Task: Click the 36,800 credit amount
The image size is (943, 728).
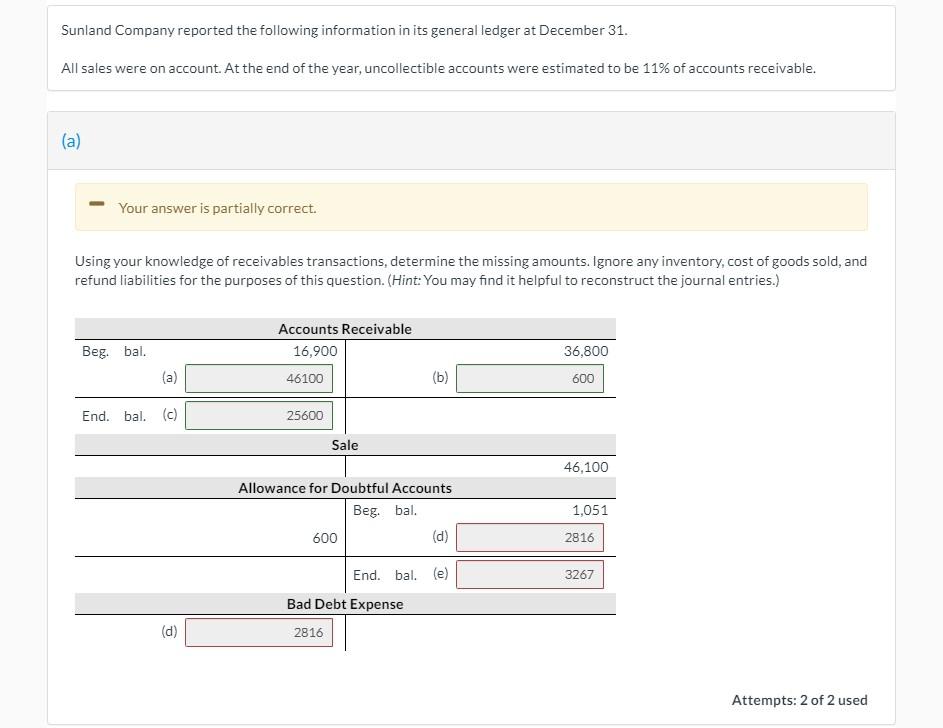Action: click(x=586, y=351)
